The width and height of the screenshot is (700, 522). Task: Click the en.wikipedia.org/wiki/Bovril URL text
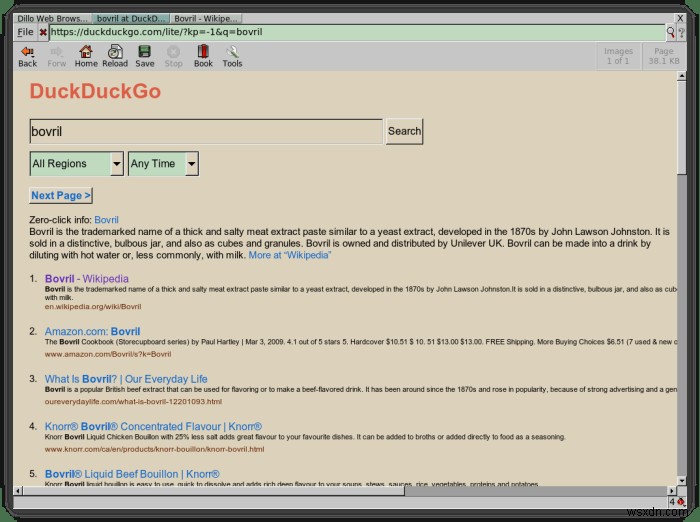tap(93, 307)
